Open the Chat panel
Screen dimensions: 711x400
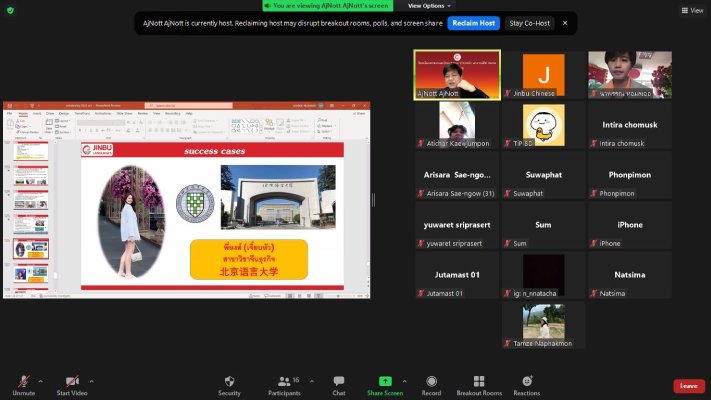pos(339,383)
